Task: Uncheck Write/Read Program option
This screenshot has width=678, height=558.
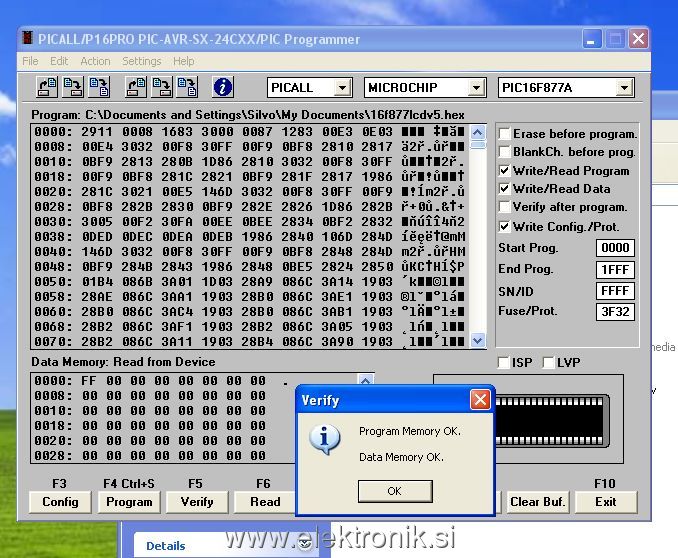Action: coord(504,170)
